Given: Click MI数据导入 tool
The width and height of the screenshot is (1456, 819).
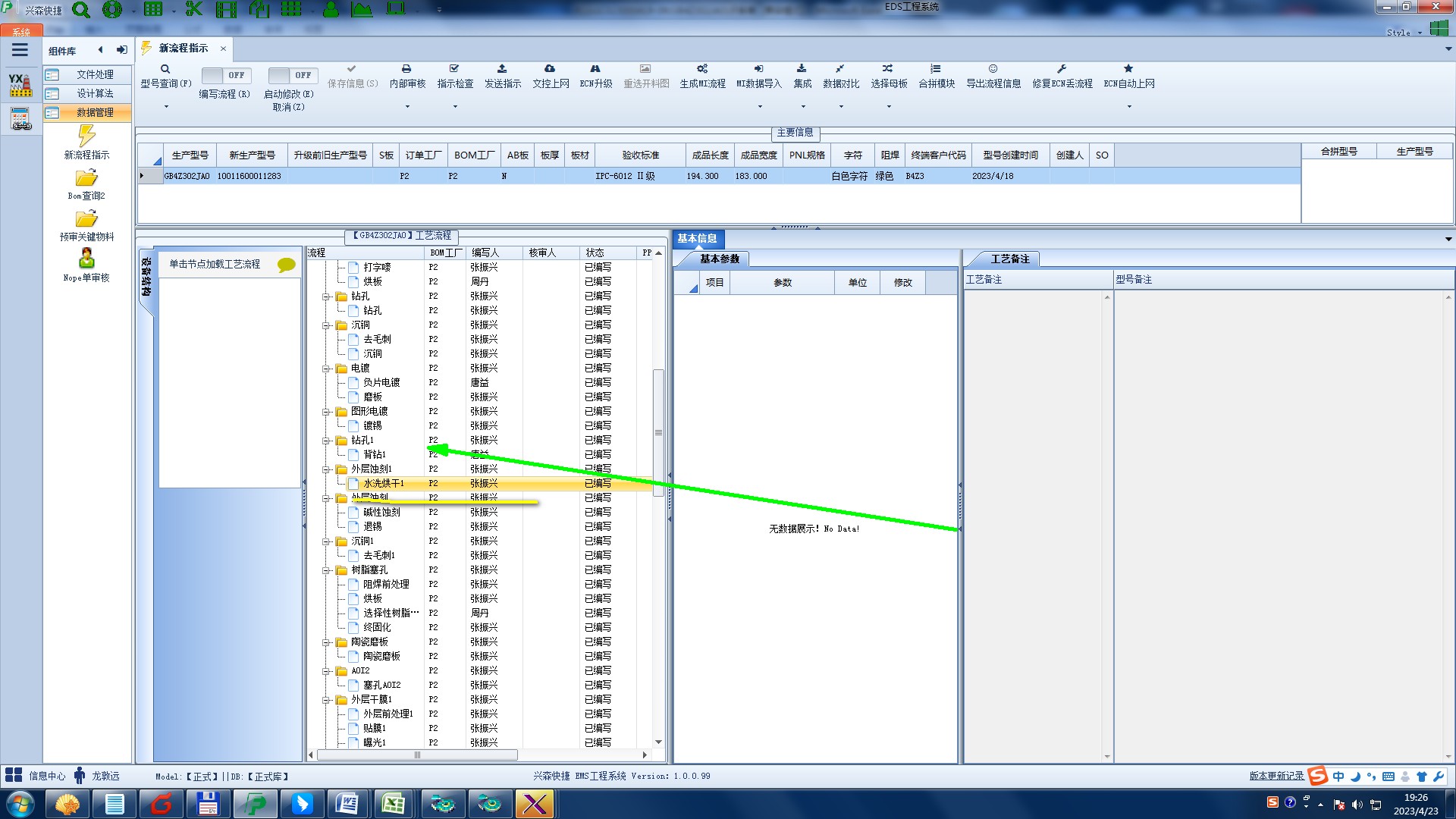Looking at the screenshot, I should (x=759, y=76).
